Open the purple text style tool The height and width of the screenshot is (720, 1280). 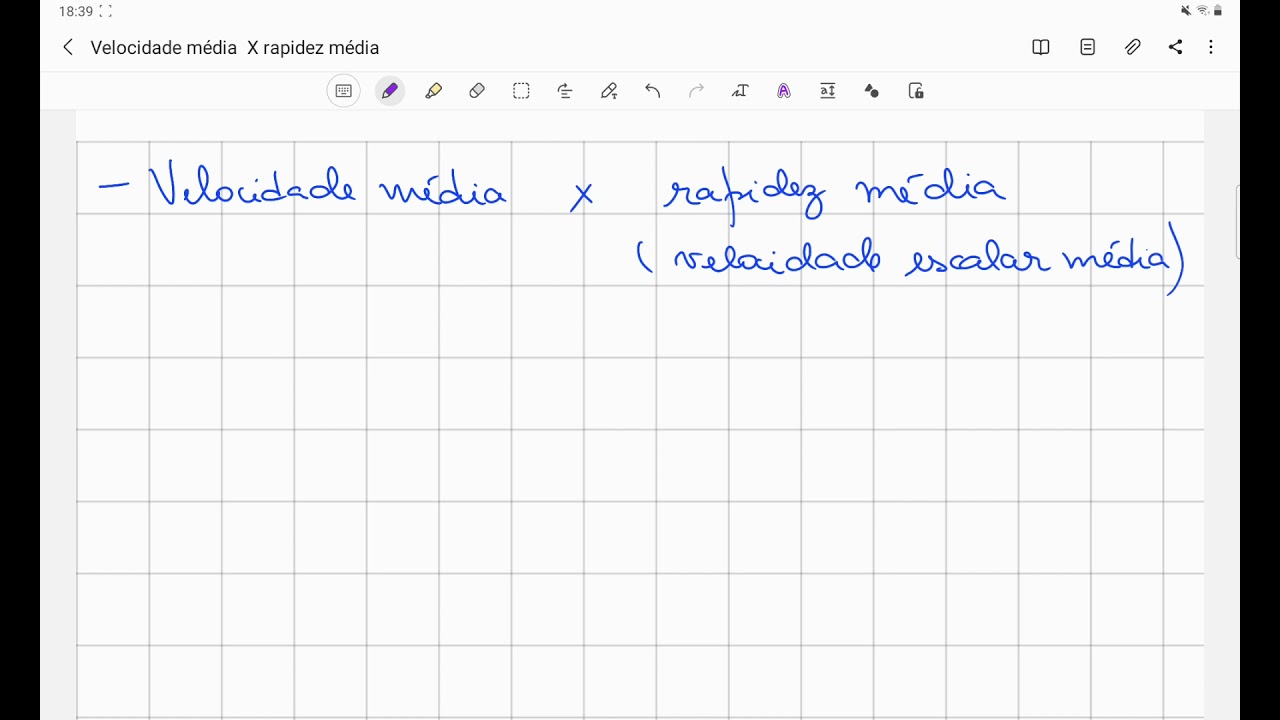pyautogui.click(x=784, y=91)
